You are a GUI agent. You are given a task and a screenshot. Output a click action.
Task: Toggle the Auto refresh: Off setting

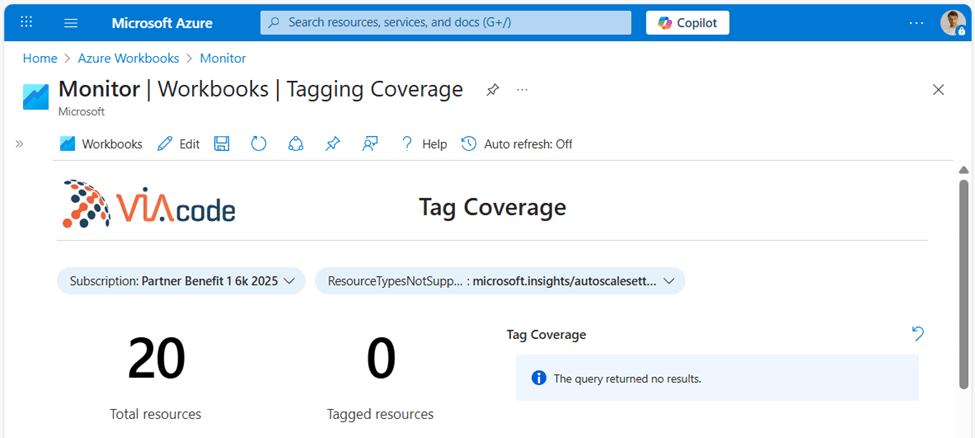coord(517,144)
